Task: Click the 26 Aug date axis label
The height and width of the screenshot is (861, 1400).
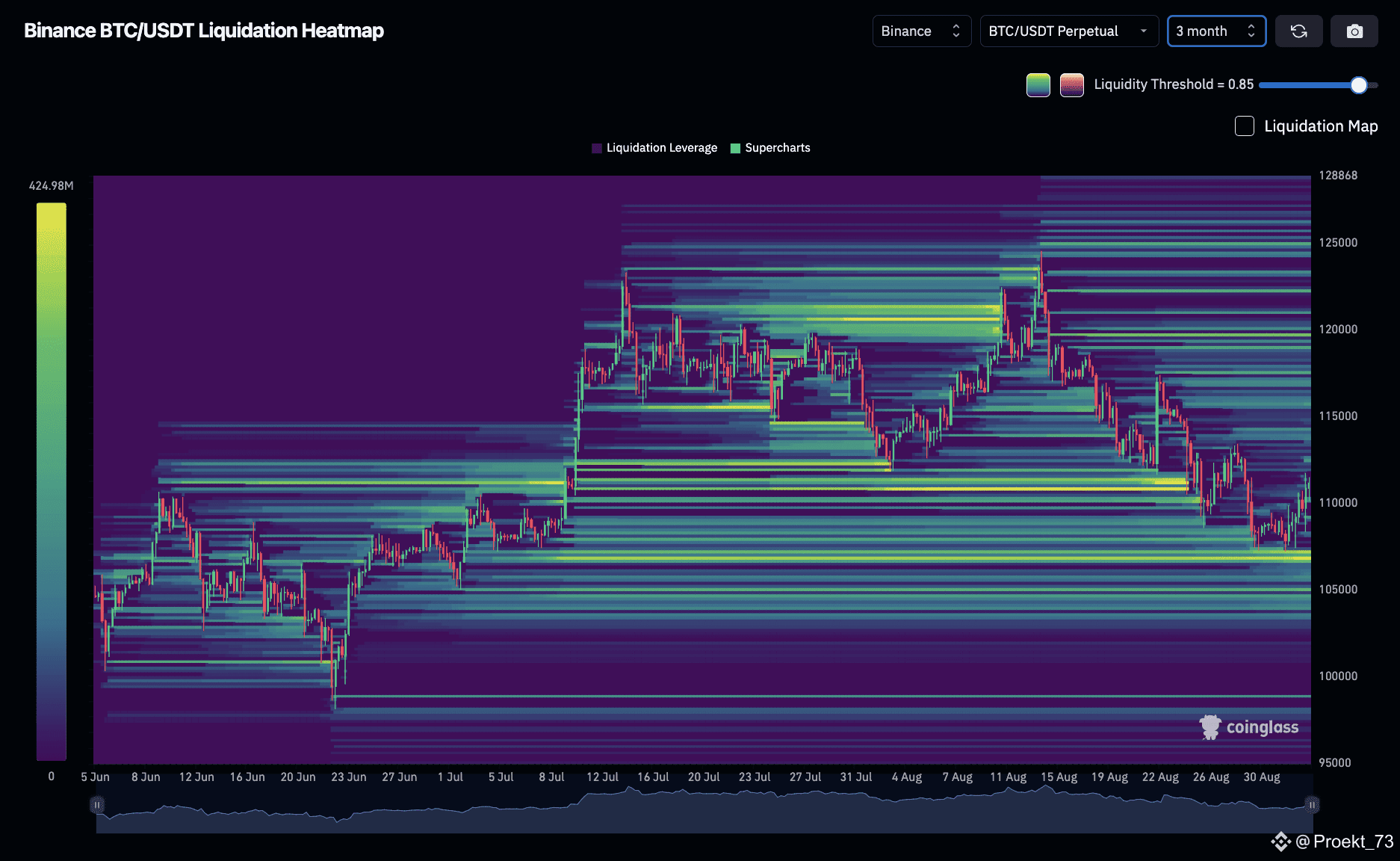Action: click(1211, 777)
